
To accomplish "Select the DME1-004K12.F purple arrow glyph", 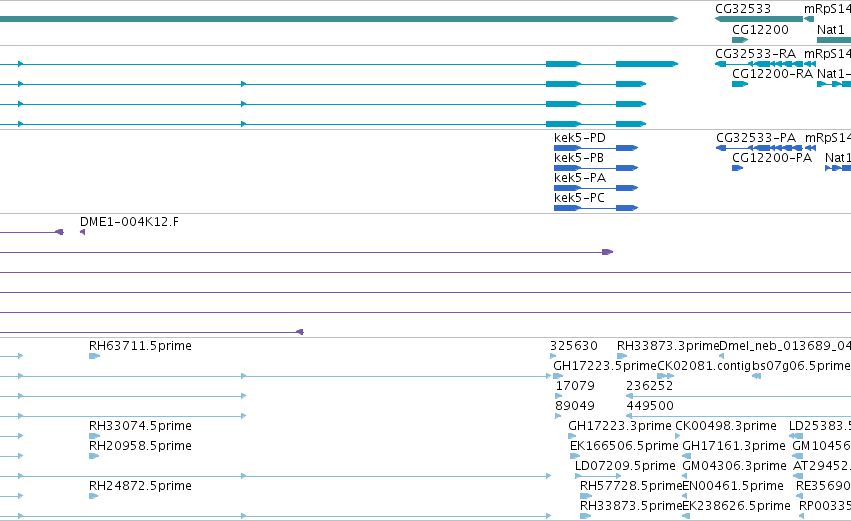I will (82, 232).
